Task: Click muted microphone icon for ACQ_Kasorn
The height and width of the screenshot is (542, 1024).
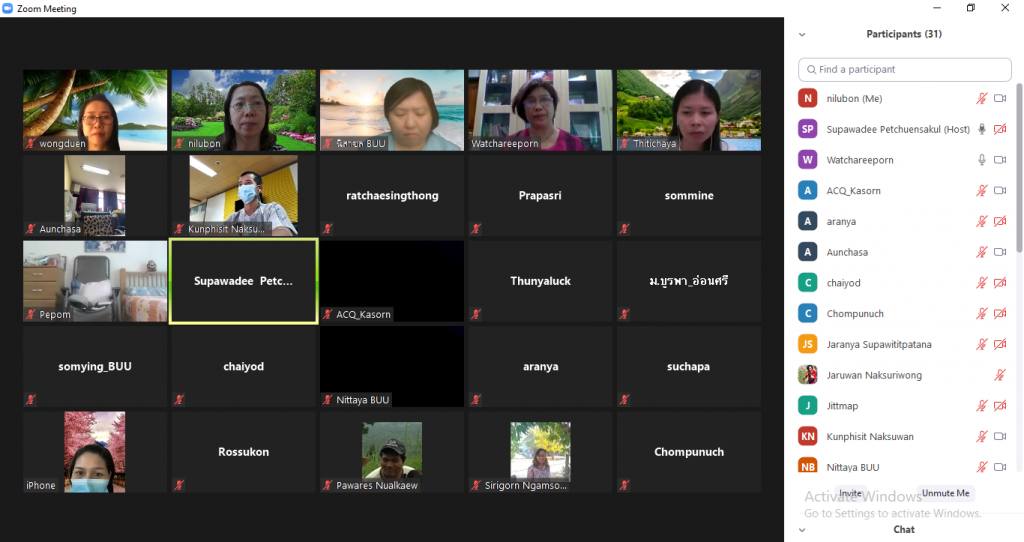Action: click(x=981, y=191)
